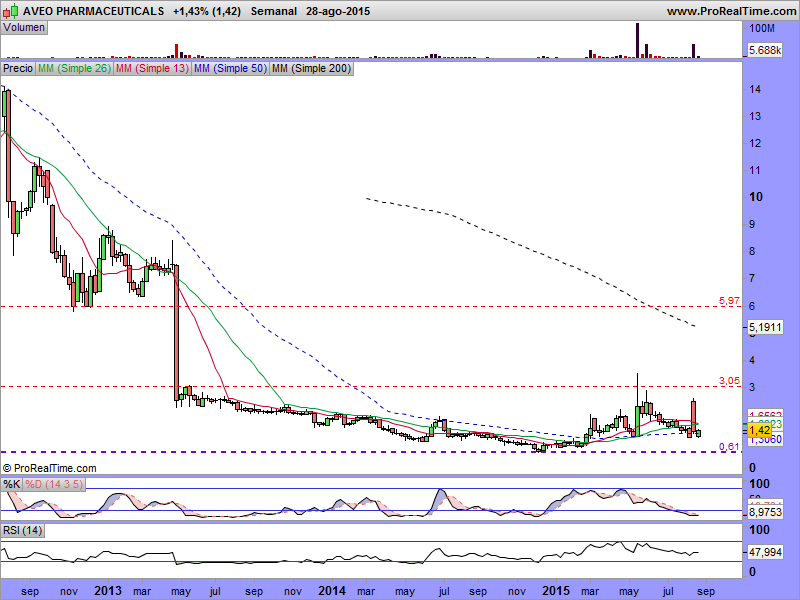Click the 0,61 support level label
This screenshot has height=600, width=800.
click(x=729, y=446)
